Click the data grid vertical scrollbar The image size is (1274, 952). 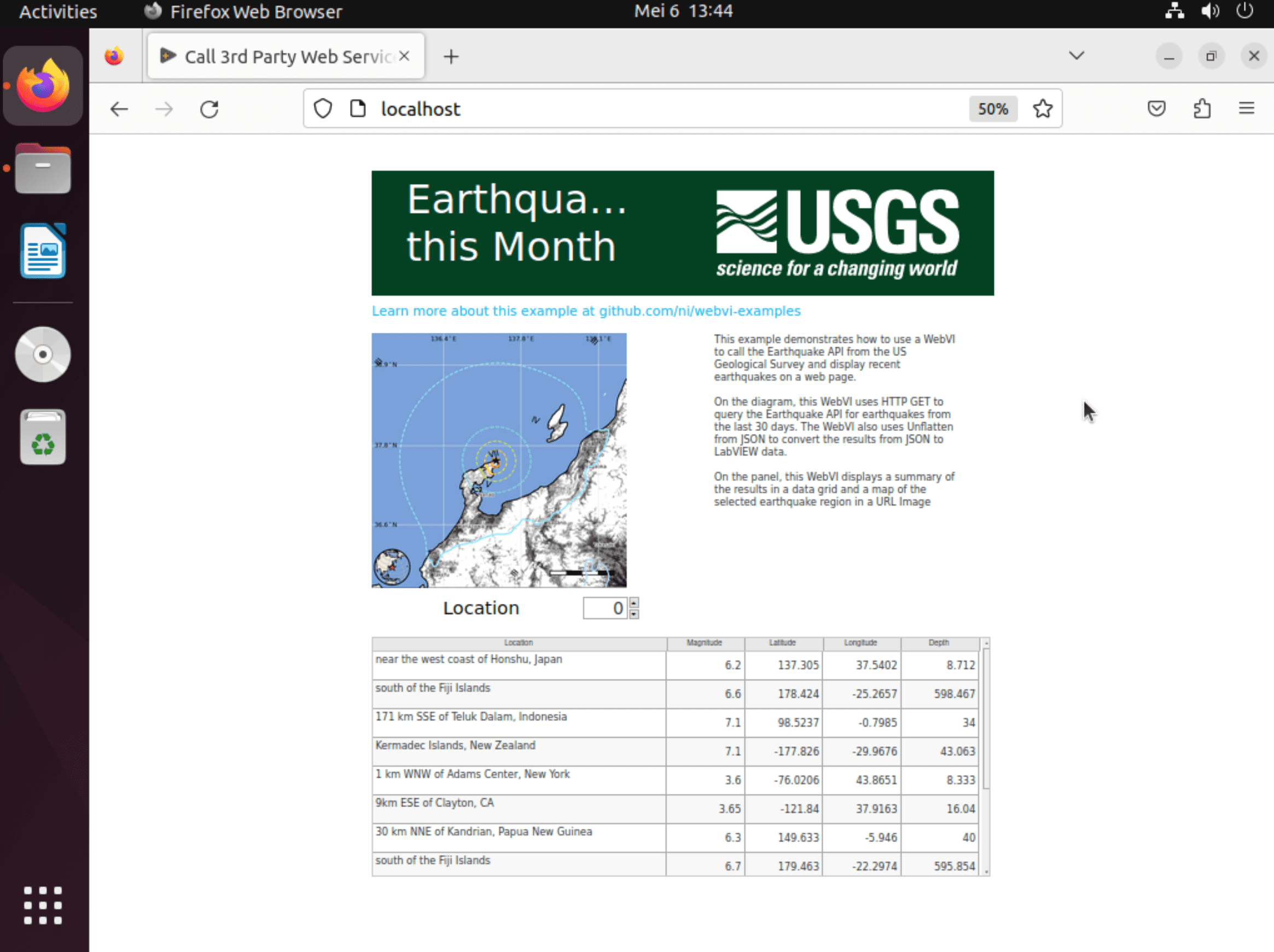[986, 757]
